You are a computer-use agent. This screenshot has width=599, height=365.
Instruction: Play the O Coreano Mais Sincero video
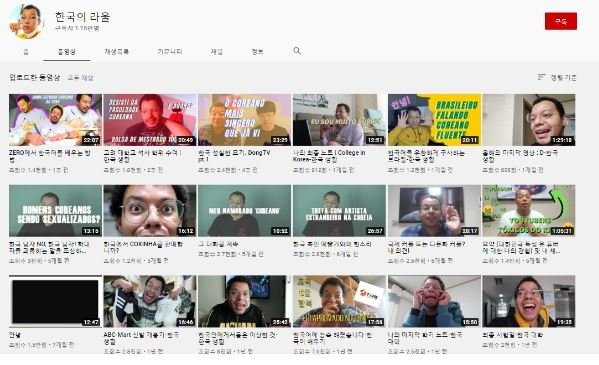click(244, 120)
